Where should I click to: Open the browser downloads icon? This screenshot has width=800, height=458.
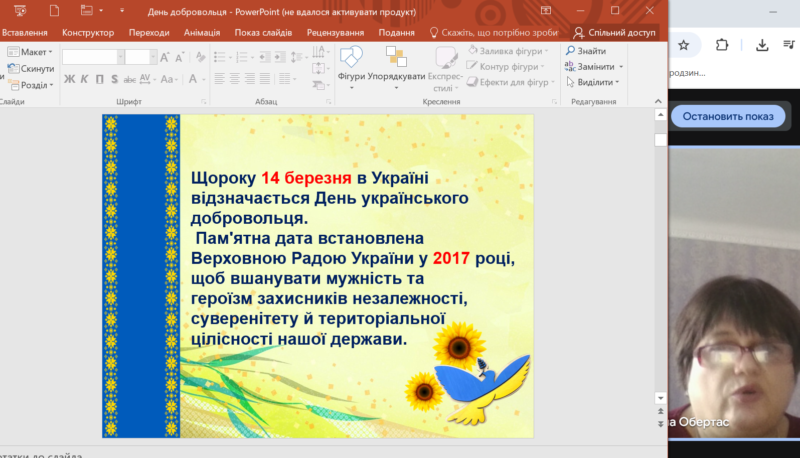[762, 44]
